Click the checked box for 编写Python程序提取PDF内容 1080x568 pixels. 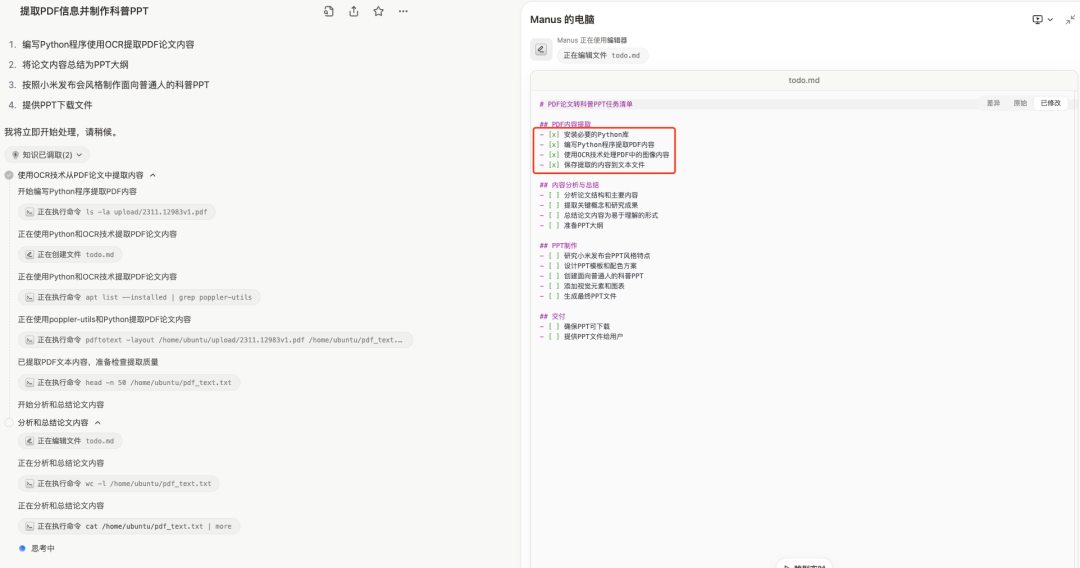(x=554, y=145)
